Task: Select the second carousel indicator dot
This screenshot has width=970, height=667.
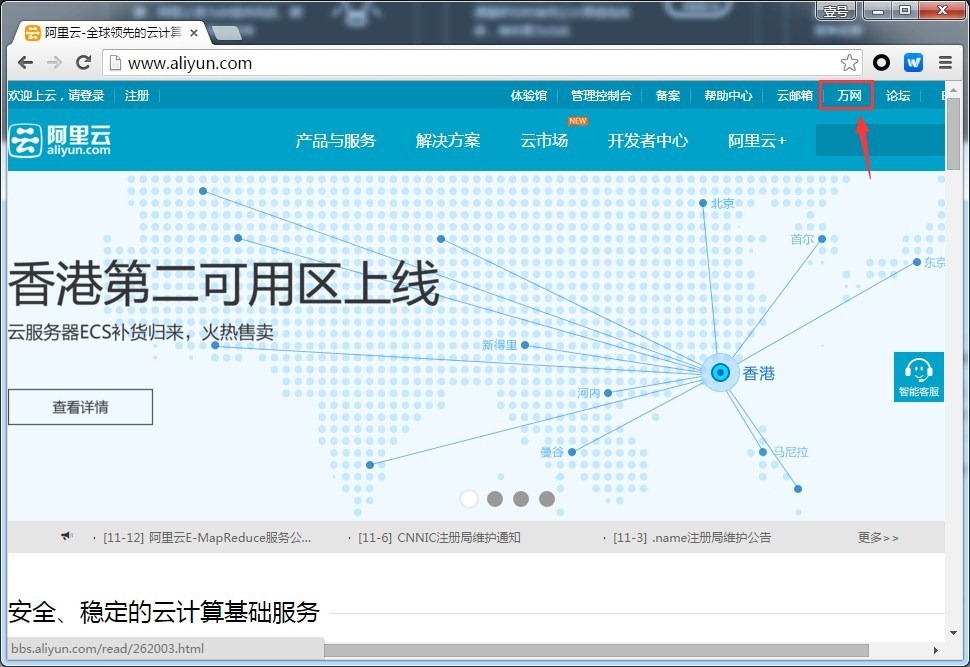Action: [495, 498]
